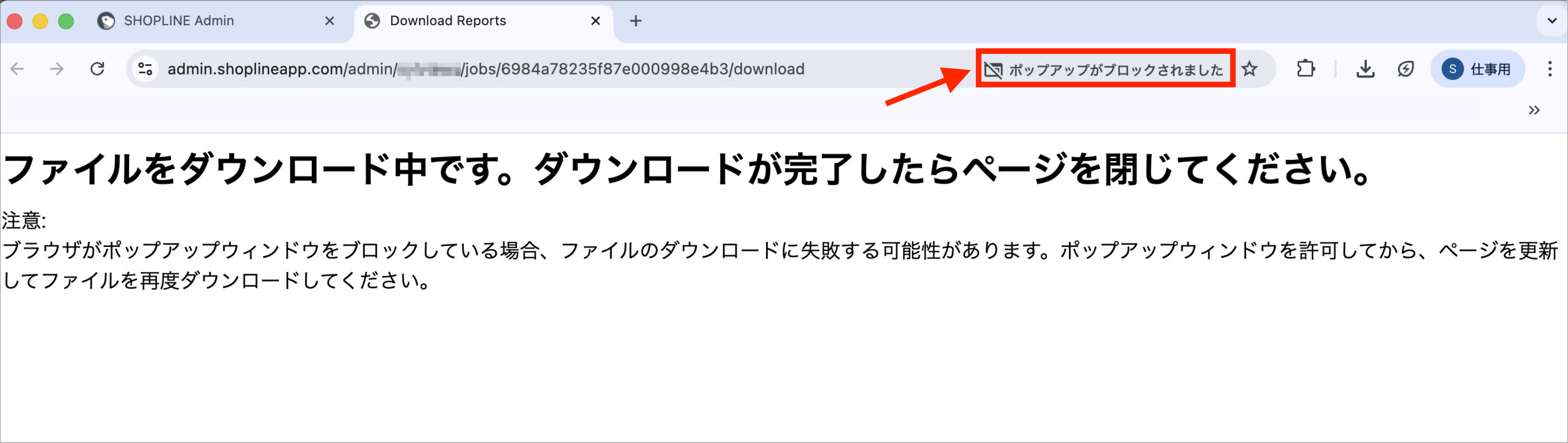Viewport: 1568px width, 443px height.
Task: Show hidden bookmarks with double chevron
Action: click(1534, 110)
